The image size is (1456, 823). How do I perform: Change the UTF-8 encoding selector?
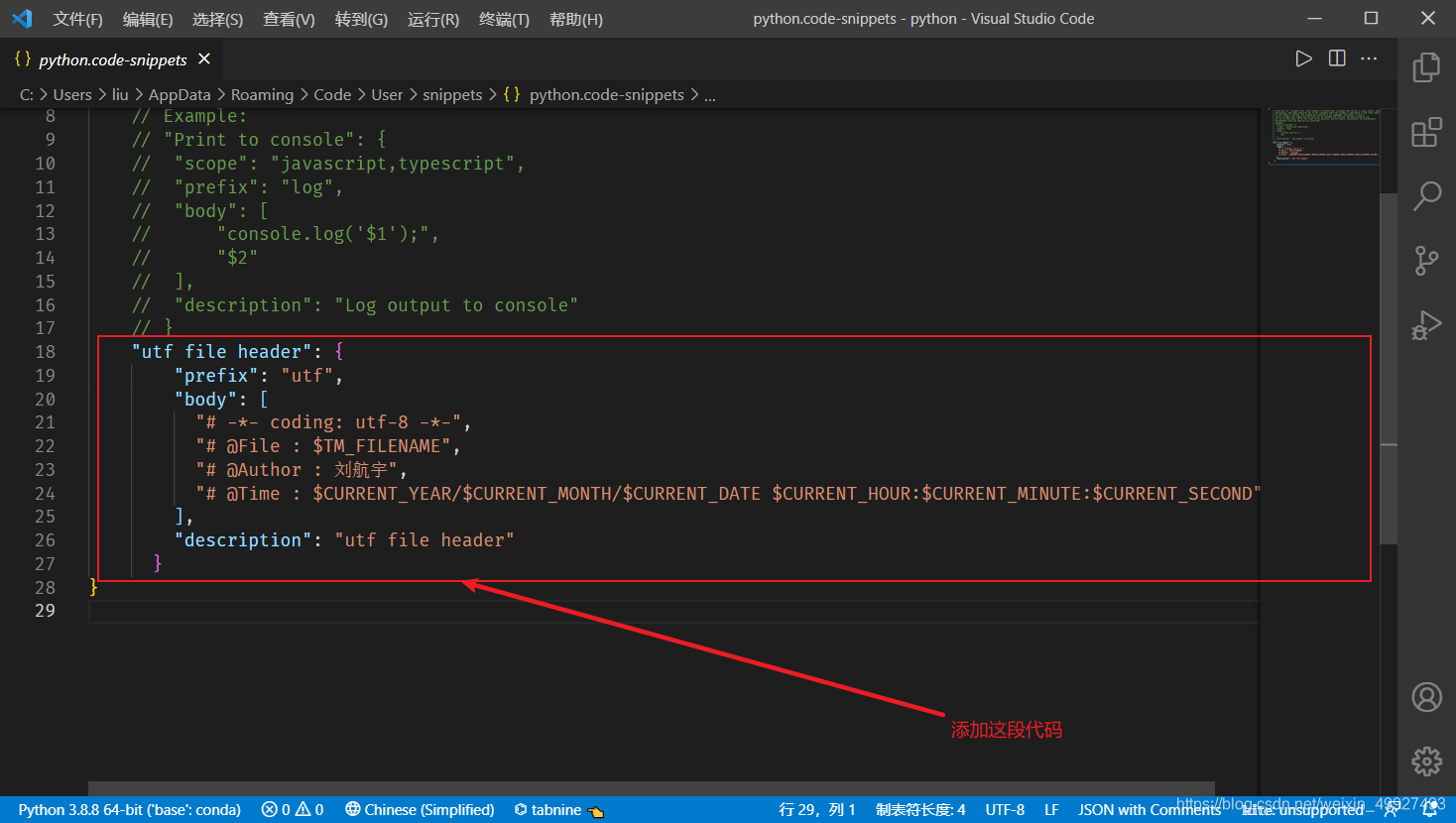[x=1005, y=810]
